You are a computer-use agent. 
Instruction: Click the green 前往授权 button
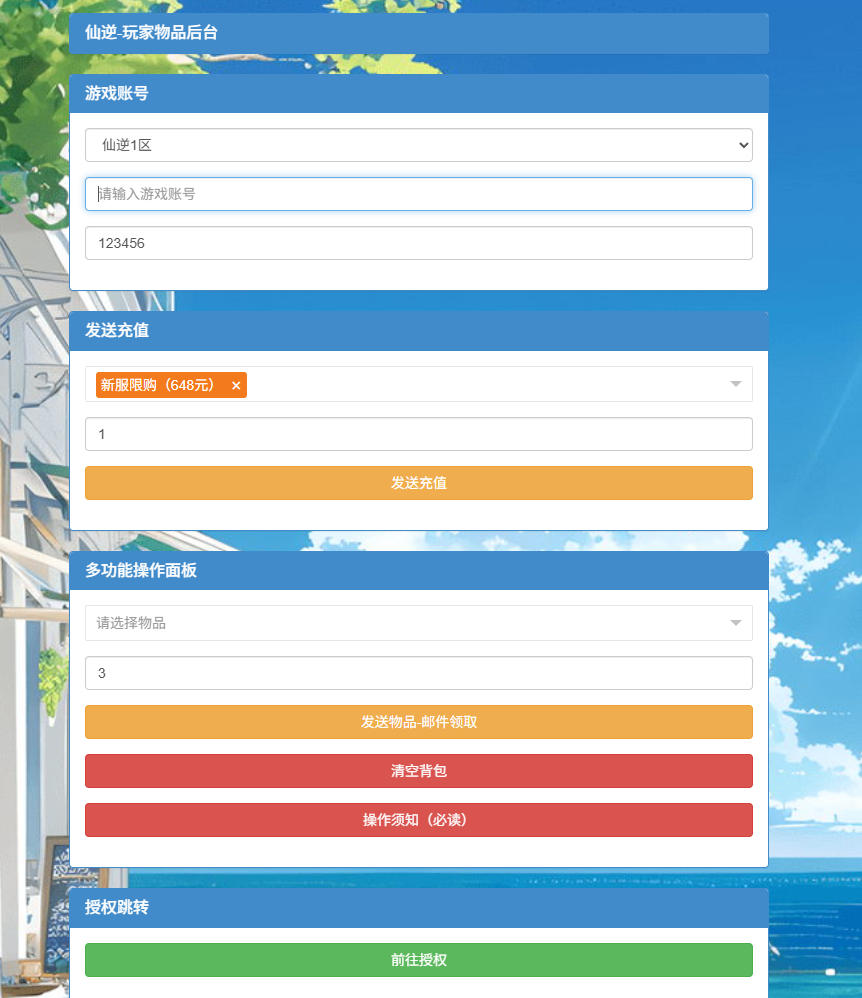tap(418, 960)
